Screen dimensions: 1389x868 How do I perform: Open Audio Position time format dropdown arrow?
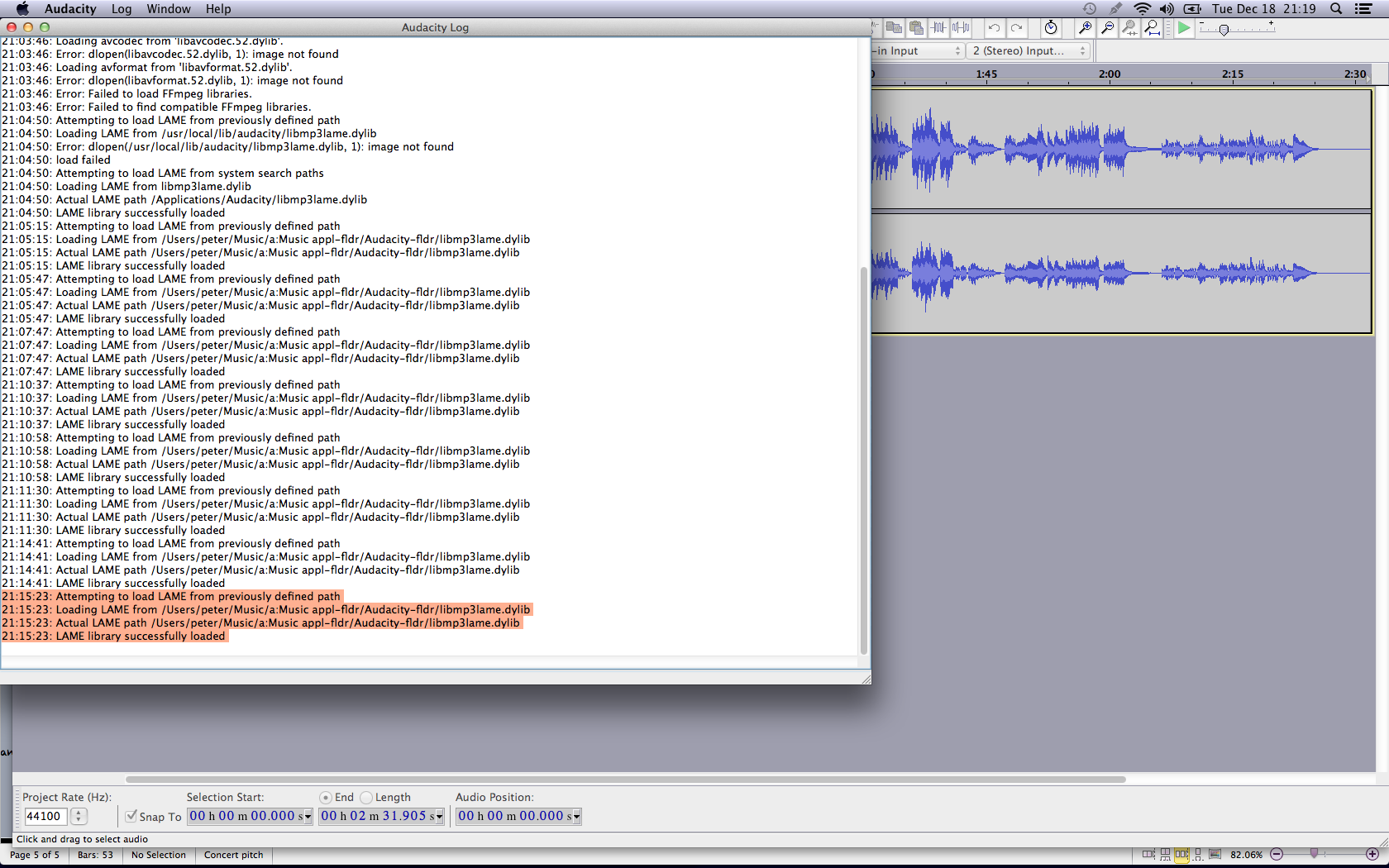577,817
